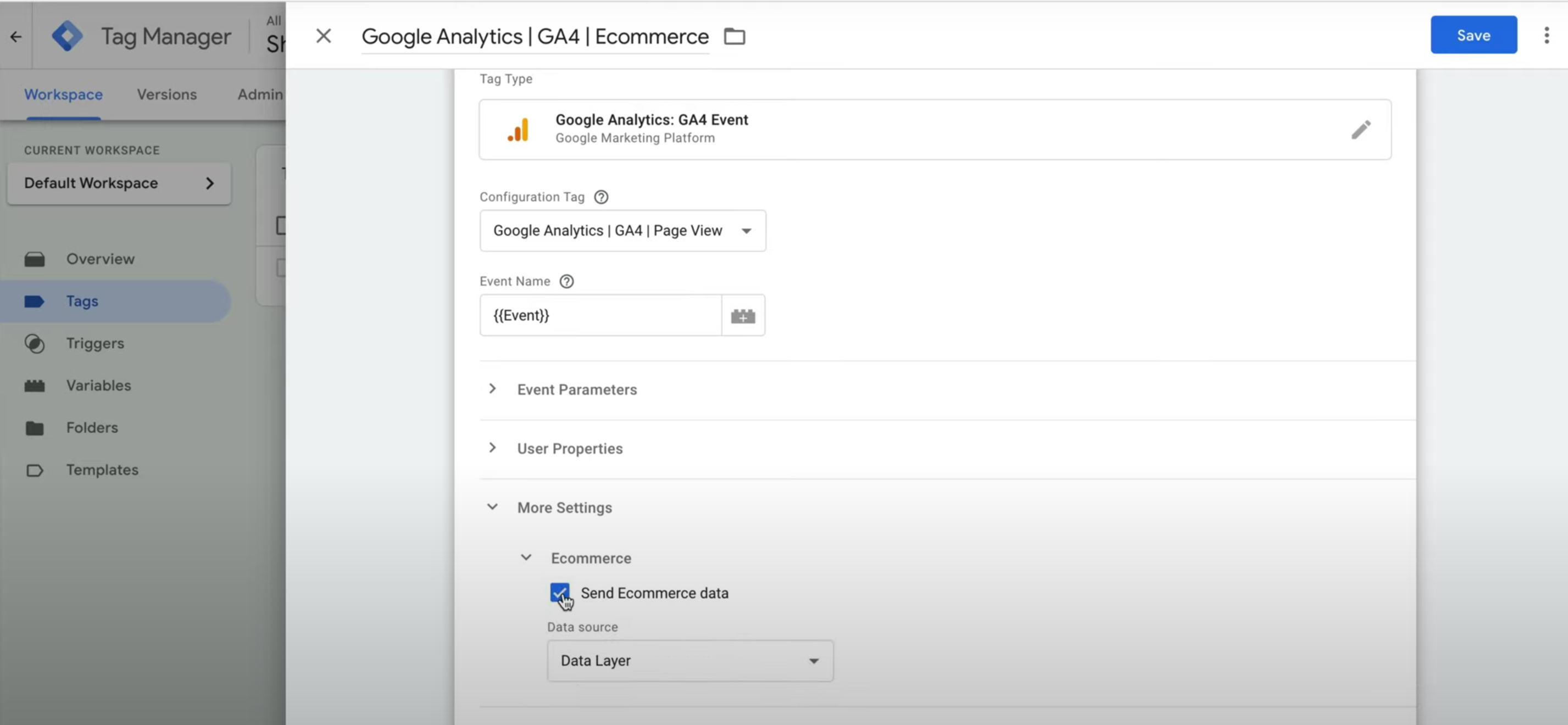This screenshot has width=1568, height=725.
Task: Open the Templates section
Action: (102, 470)
